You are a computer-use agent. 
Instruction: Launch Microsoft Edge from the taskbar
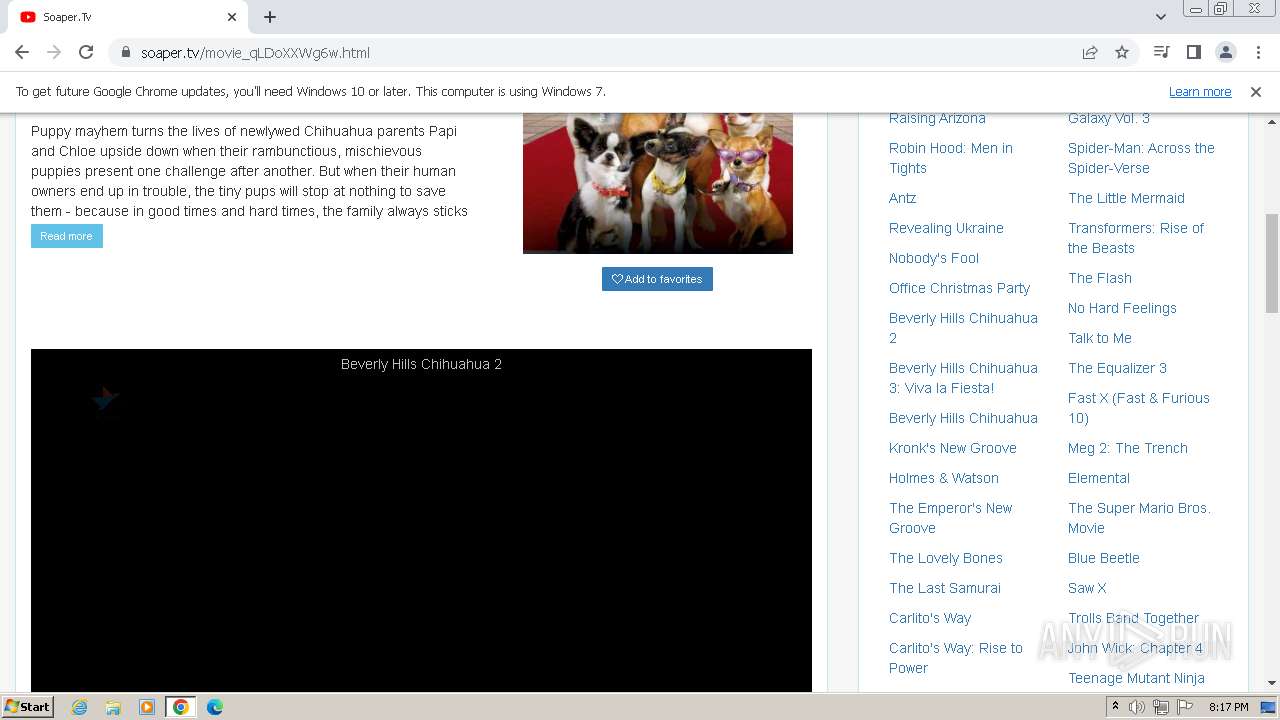coord(214,707)
